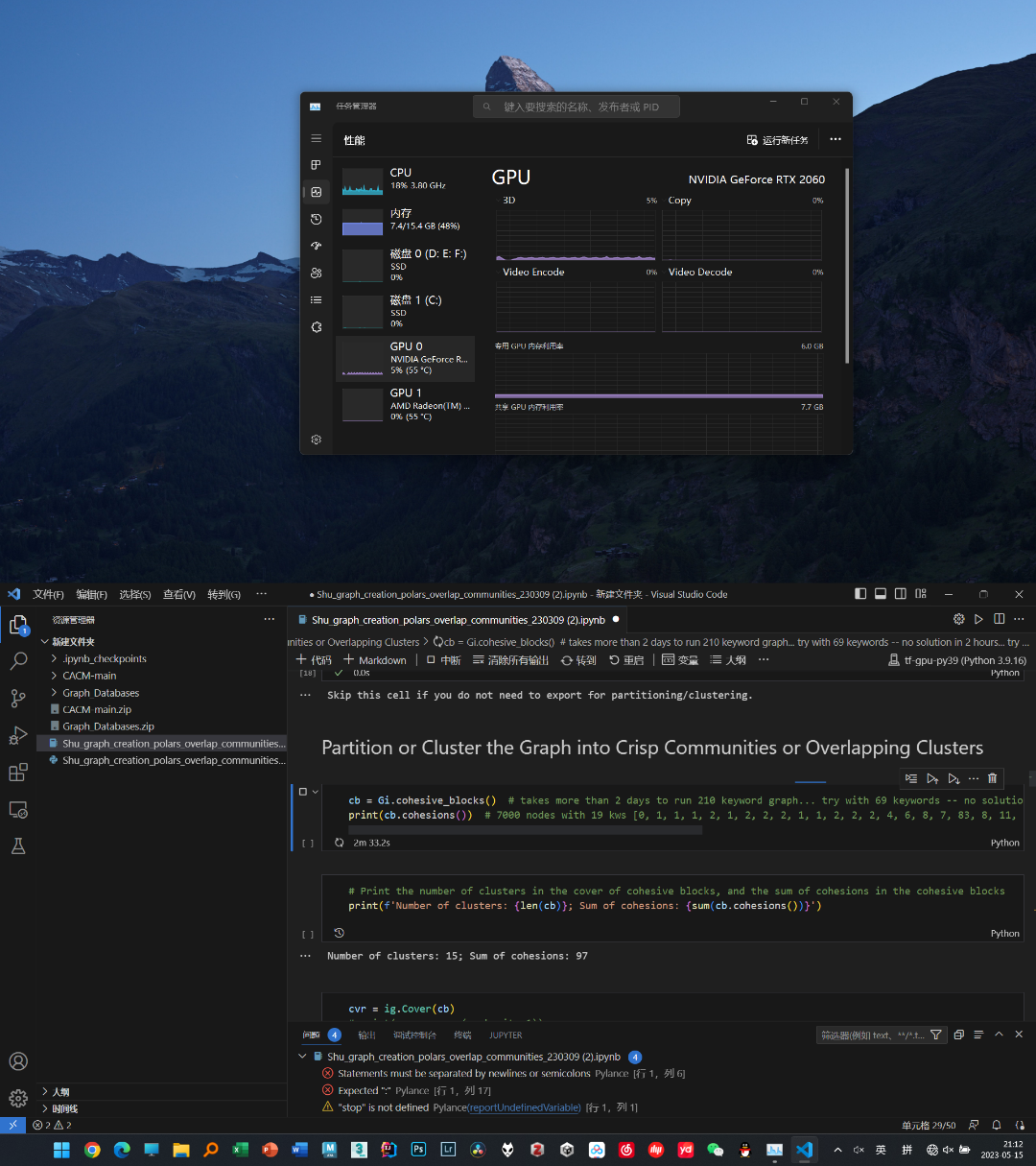This screenshot has width=1036, height=1166.
Task: Open the Testing flask icon
Action: point(18,846)
